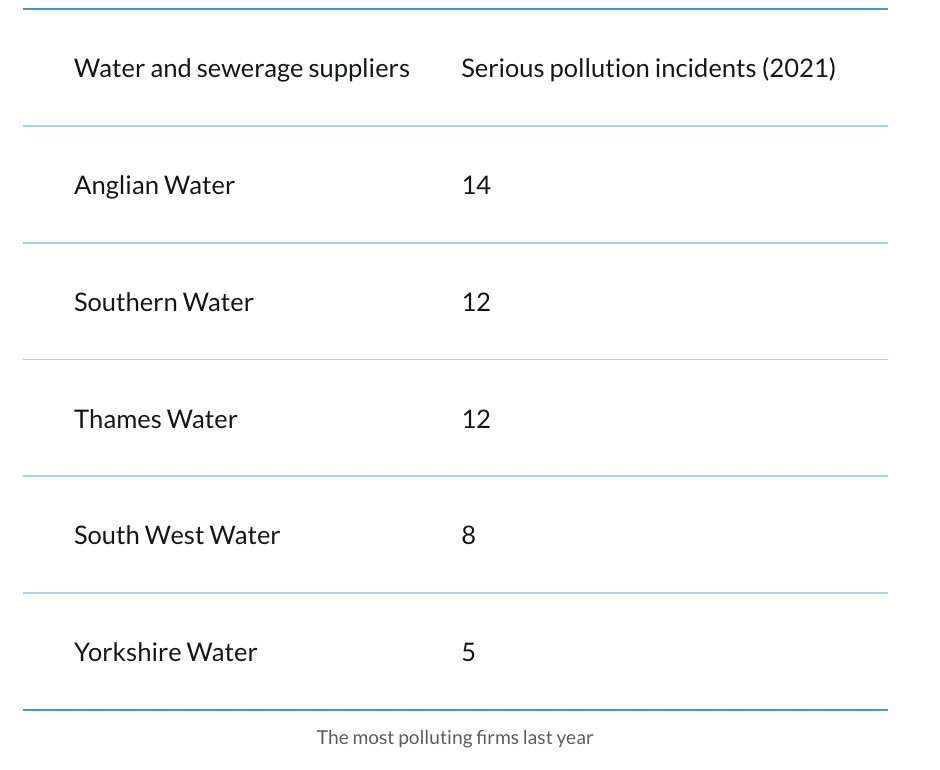Click Southern Water's incident count of 12
Screen dimensions: 940x770
pos(476,302)
